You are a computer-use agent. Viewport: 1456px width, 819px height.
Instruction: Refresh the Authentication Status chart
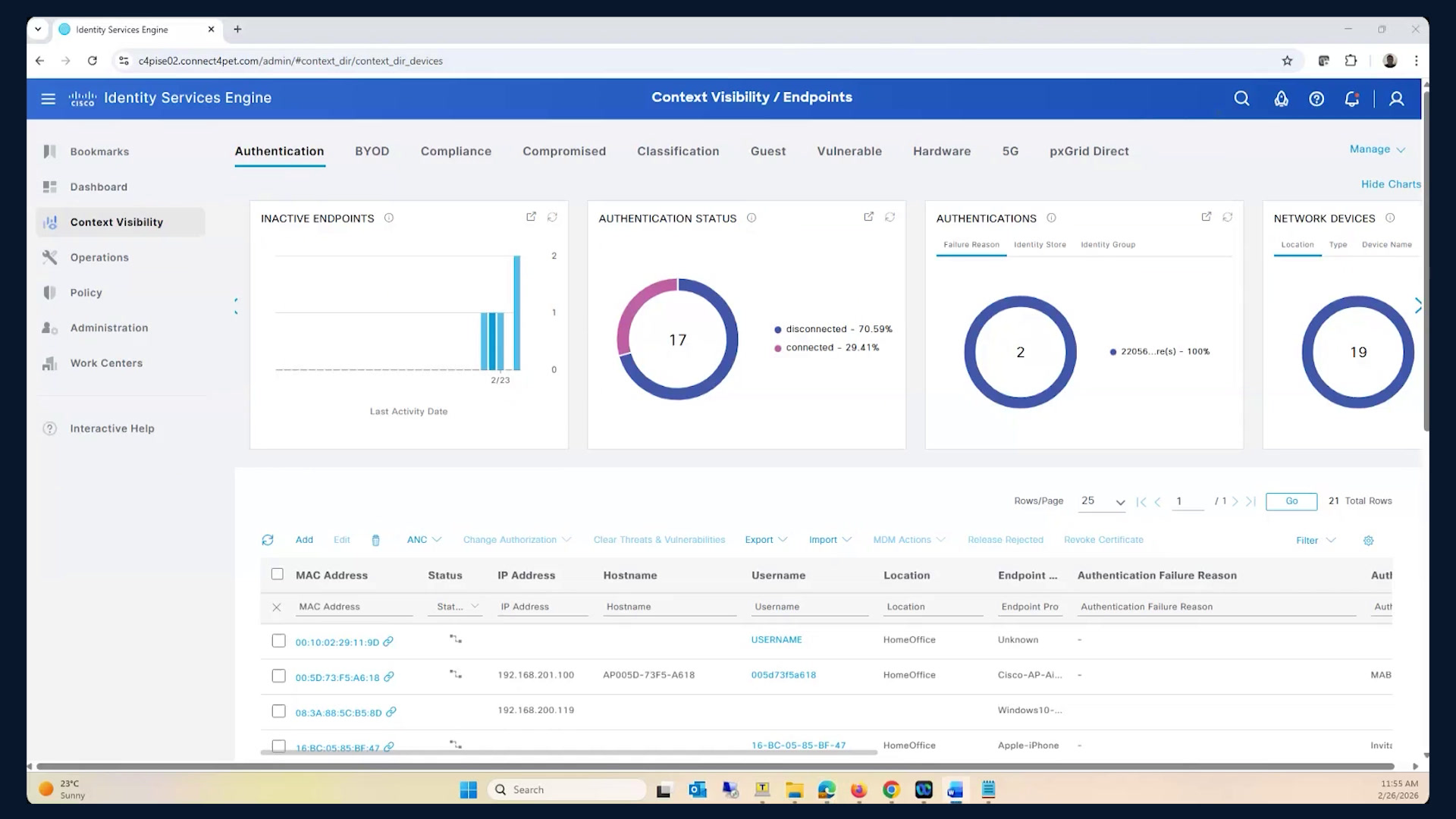[x=890, y=217]
